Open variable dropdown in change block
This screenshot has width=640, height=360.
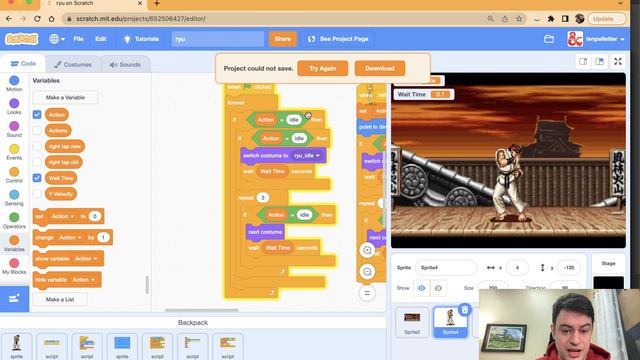[71, 238]
